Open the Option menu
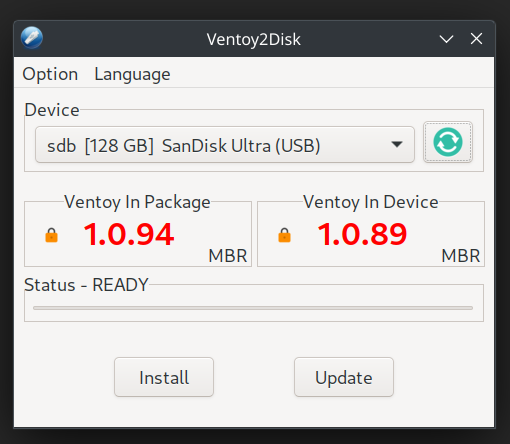This screenshot has height=444, width=510. [x=50, y=74]
